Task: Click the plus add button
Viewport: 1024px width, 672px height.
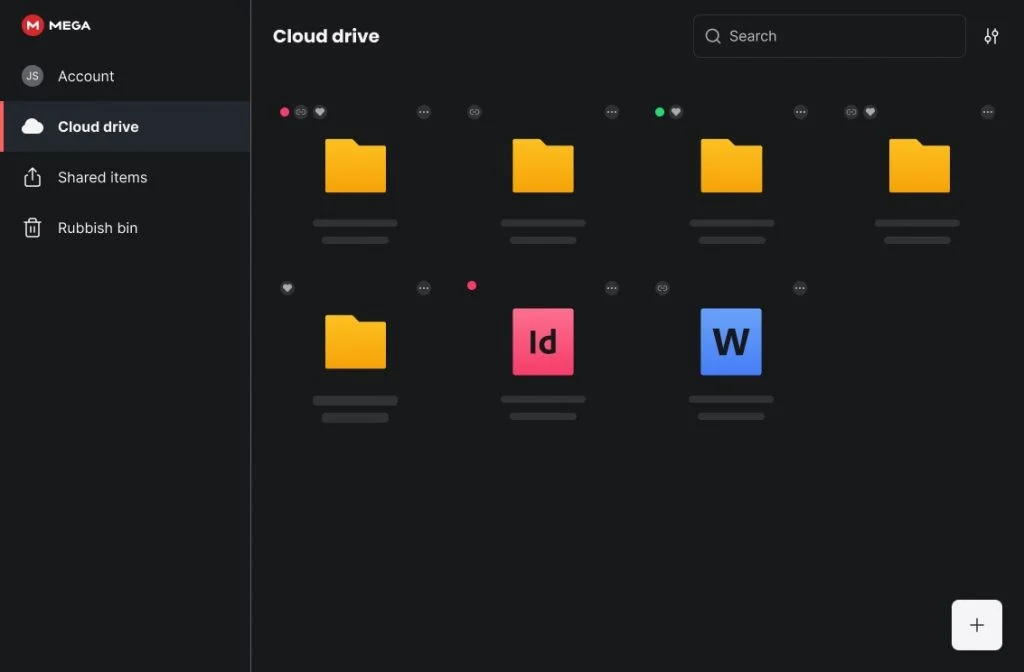Action: pyautogui.click(x=976, y=625)
